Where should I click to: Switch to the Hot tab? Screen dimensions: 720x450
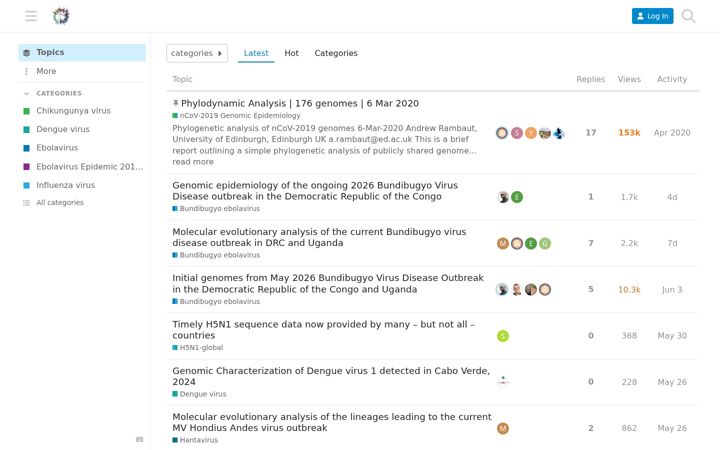point(292,53)
